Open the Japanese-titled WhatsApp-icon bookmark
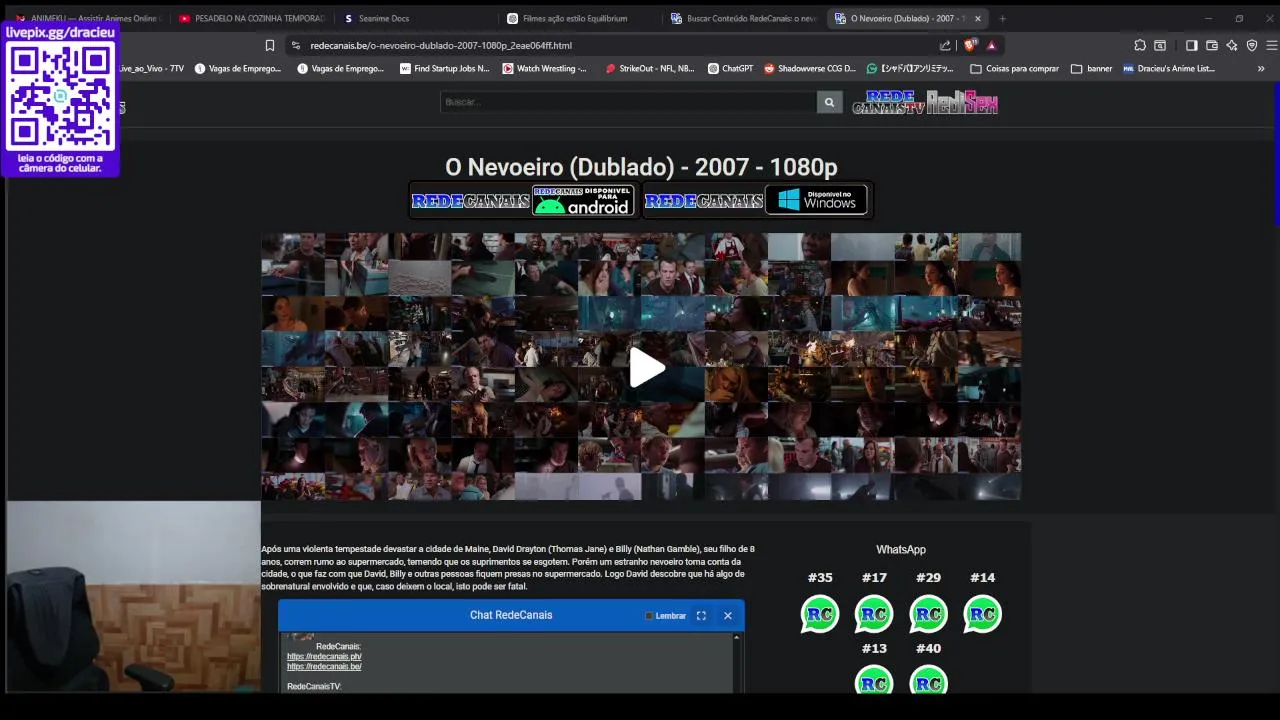1280x720 pixels. tap(910, 69)
